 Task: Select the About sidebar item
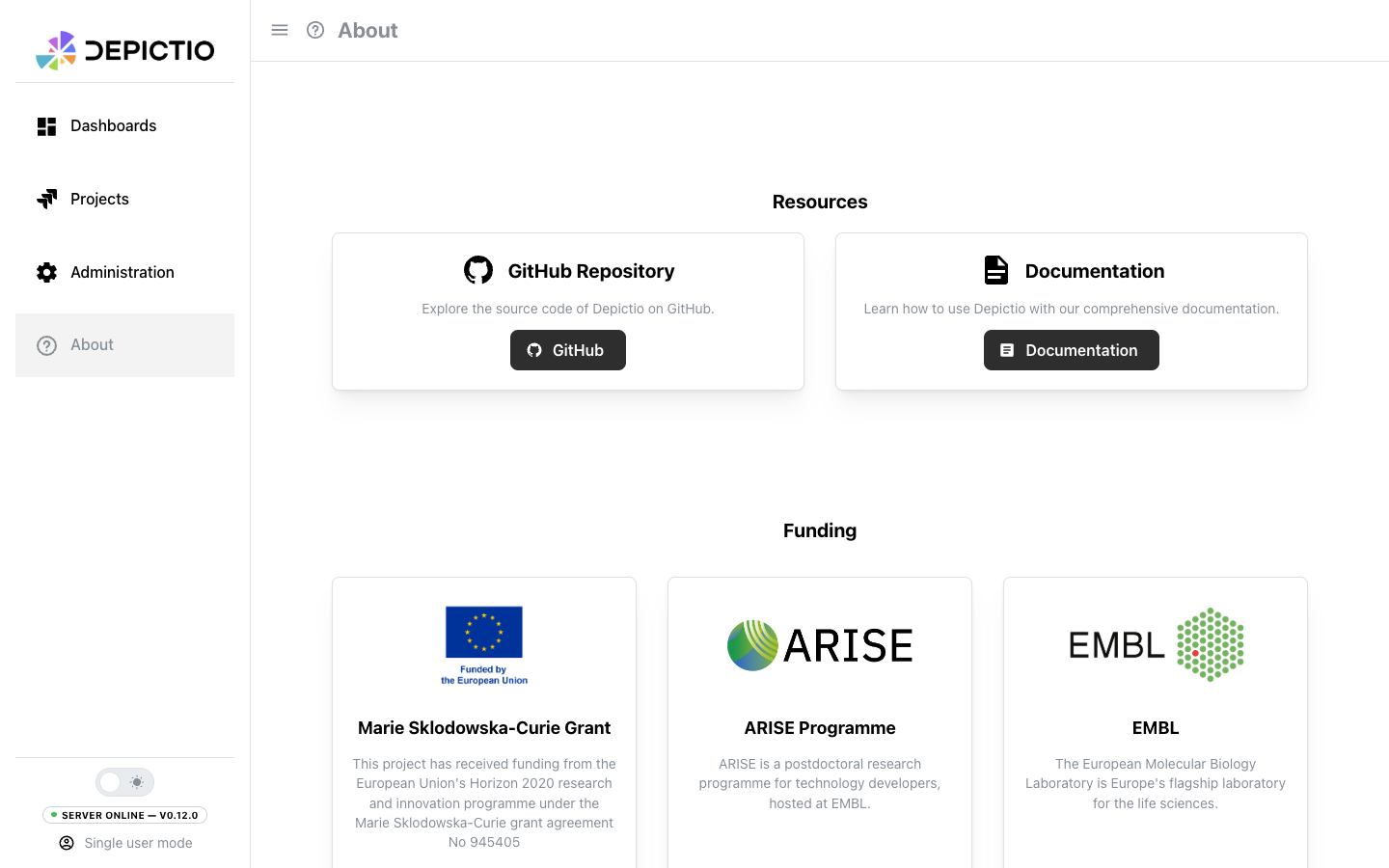124,345
